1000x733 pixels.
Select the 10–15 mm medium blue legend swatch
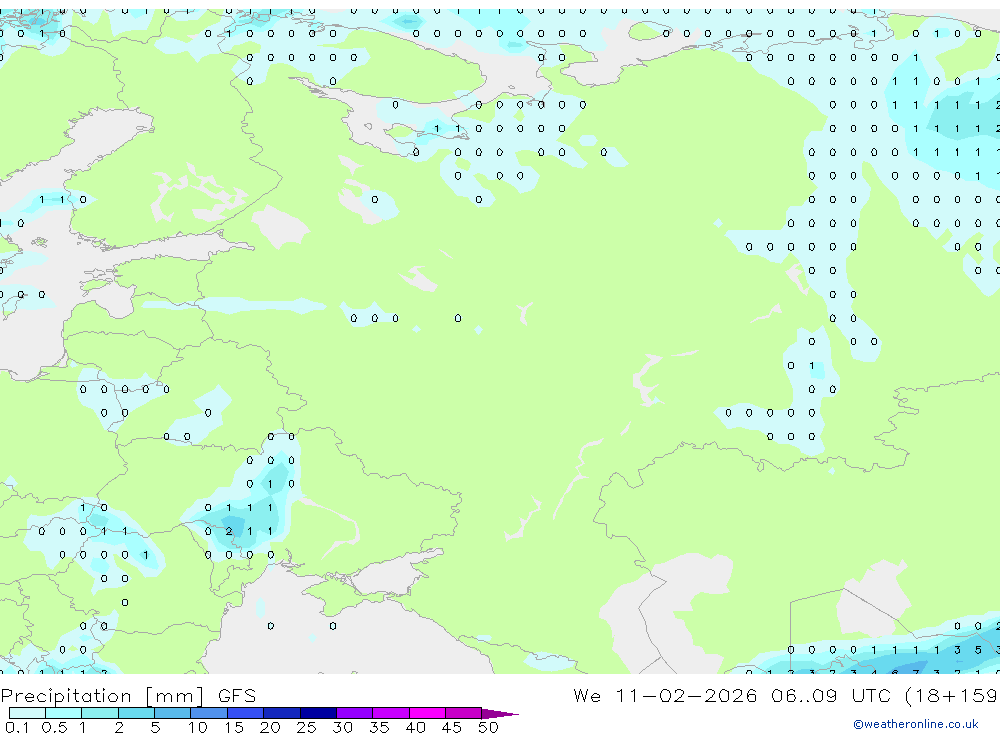pyautogui.click(x=209, y=713)
